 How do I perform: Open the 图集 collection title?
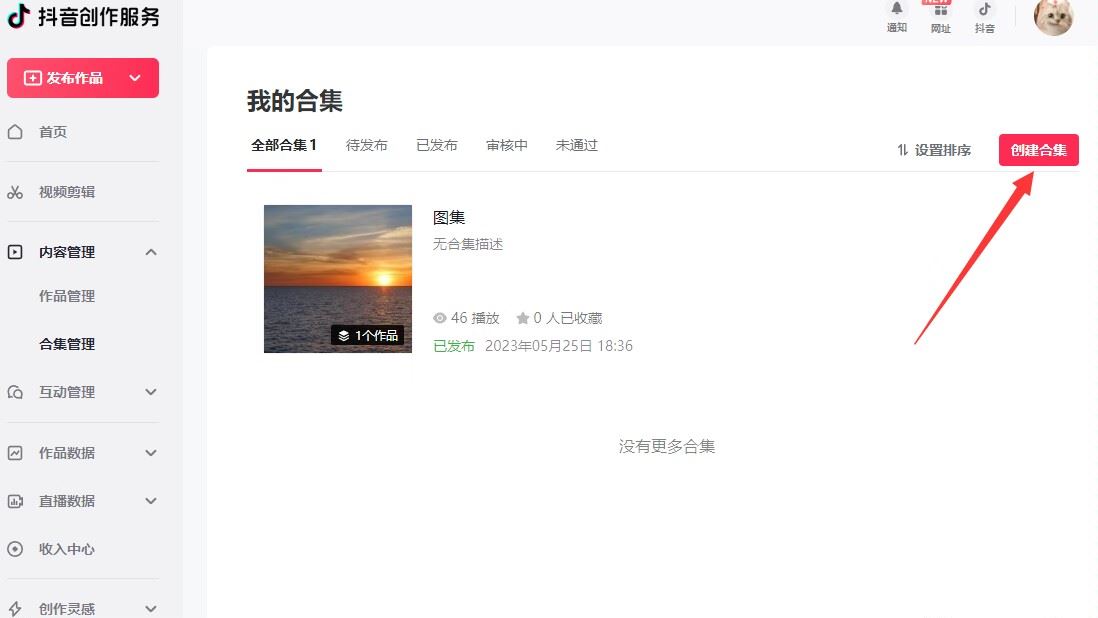(x=449, y=218)
